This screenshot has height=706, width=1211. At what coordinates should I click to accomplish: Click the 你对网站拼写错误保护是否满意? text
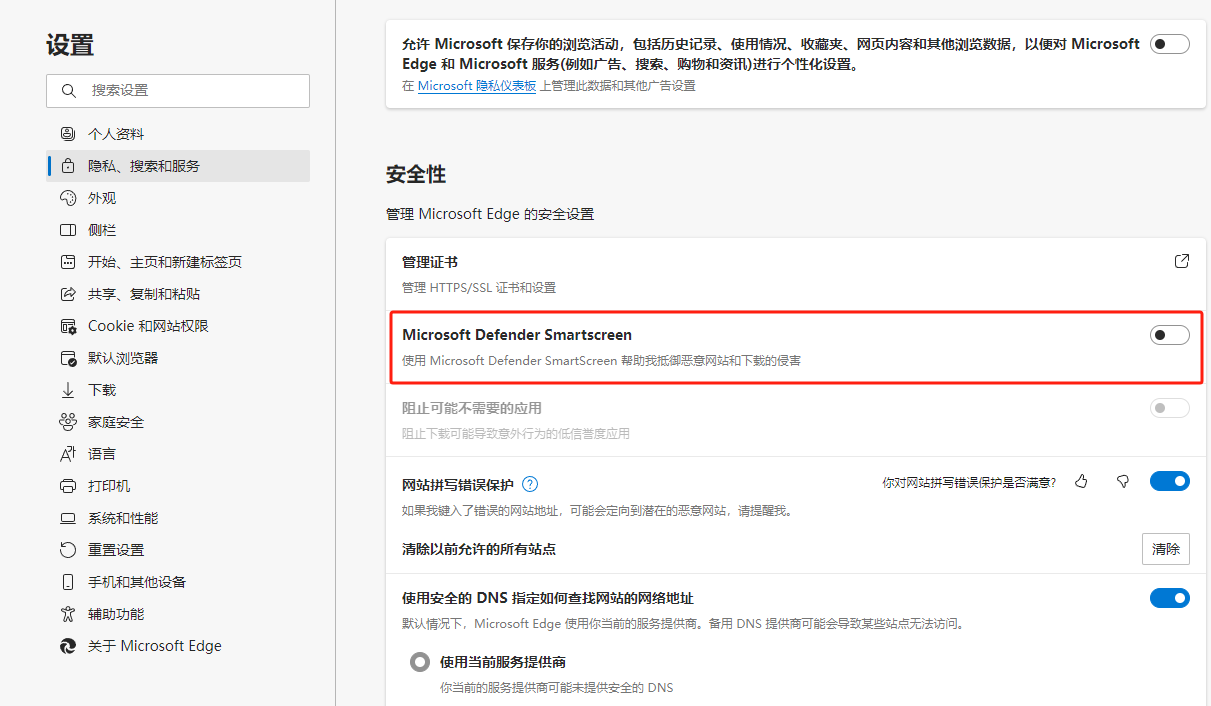[969, 483]
